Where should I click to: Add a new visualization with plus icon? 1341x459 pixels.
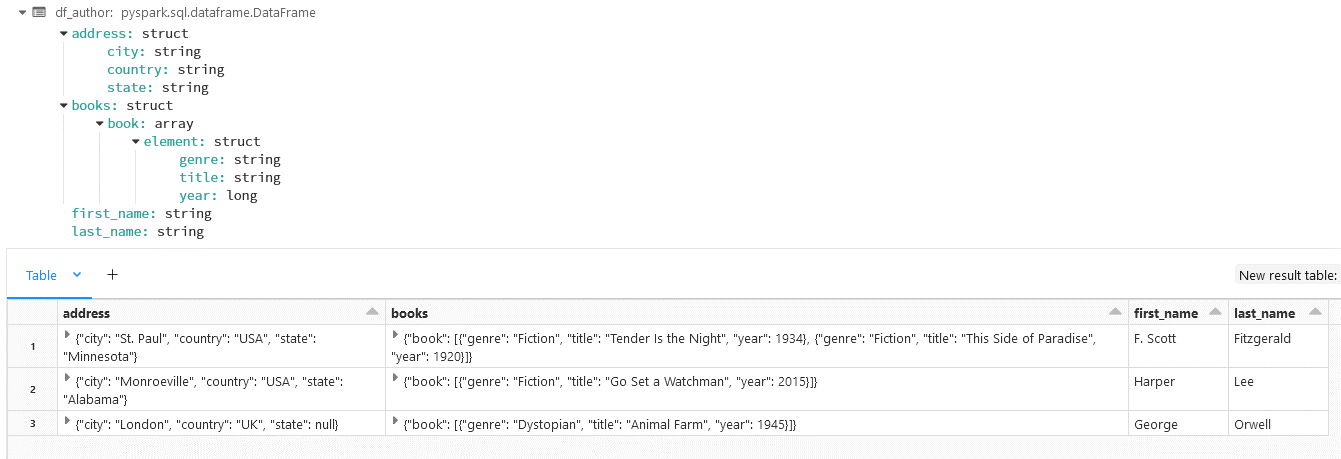[112, 274]
